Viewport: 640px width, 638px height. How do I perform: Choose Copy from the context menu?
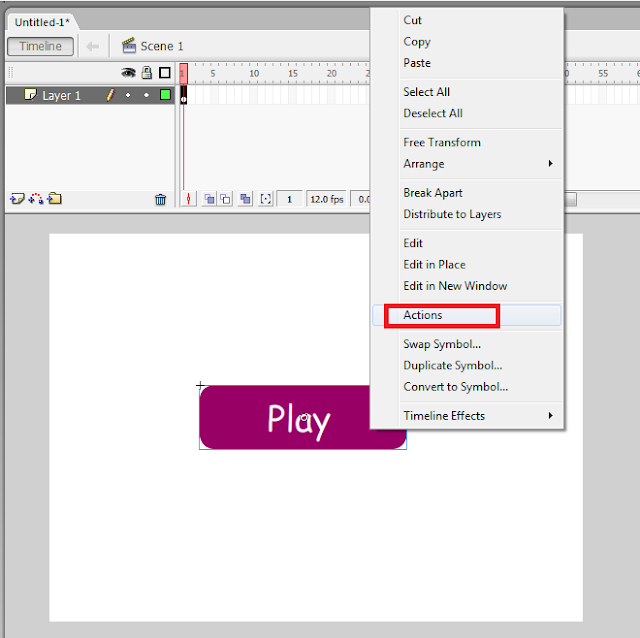point(467,42)
